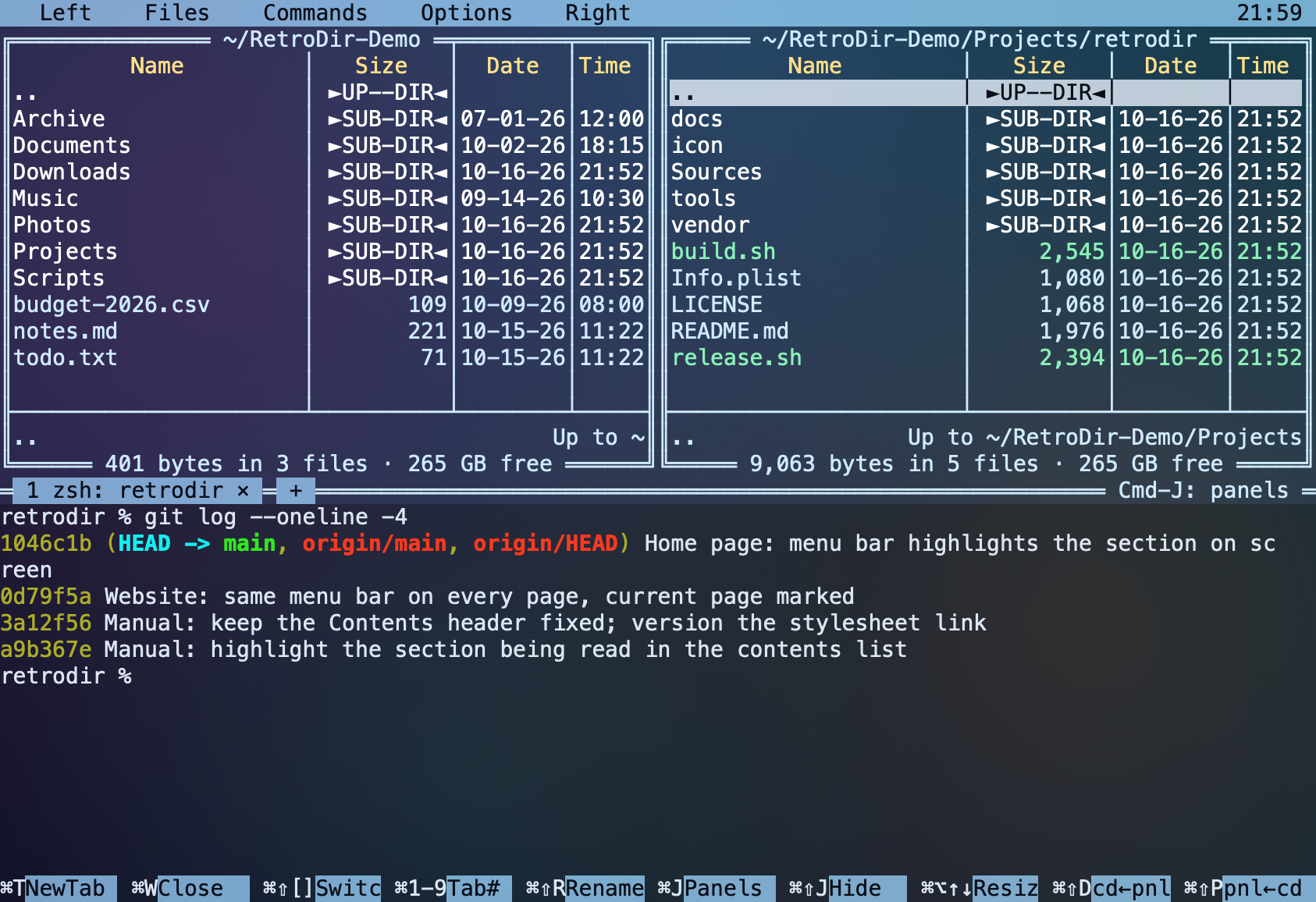Open the Right menu
Image resolution: width=1316 pixels, height=902 pixels.
pyautogui.click(x=598, y=12)
